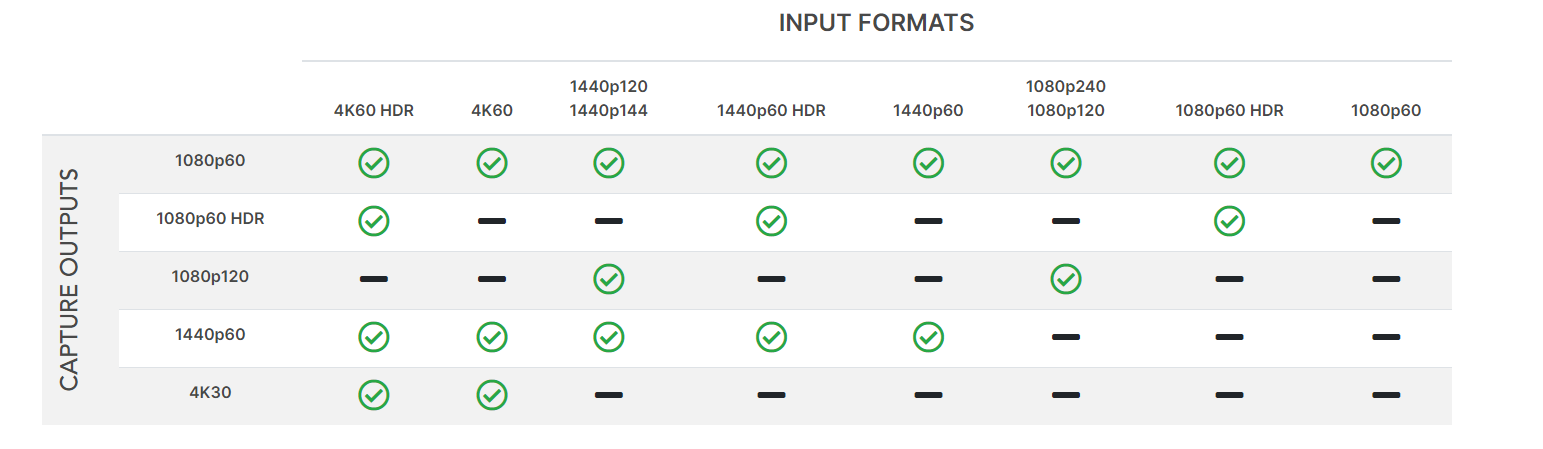Click the INPUT FORMATS heading
Screen dimensions: 1543x449
[x=876, y=23]
